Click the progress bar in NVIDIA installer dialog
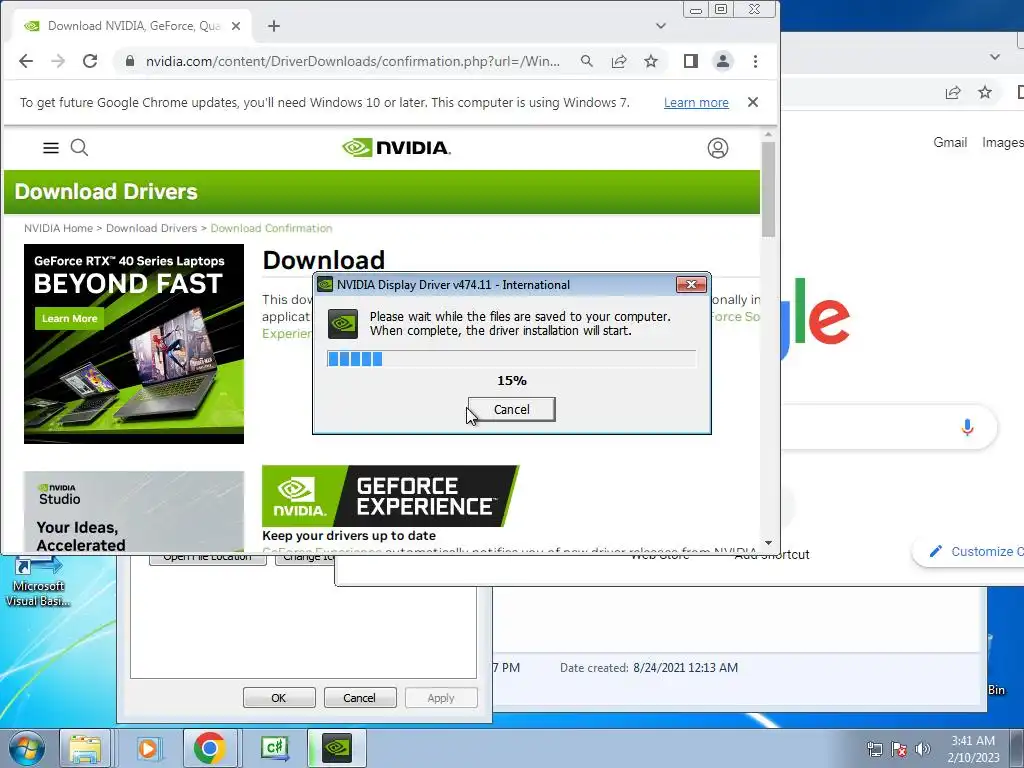1024x768 pixels. click(511, 359)
